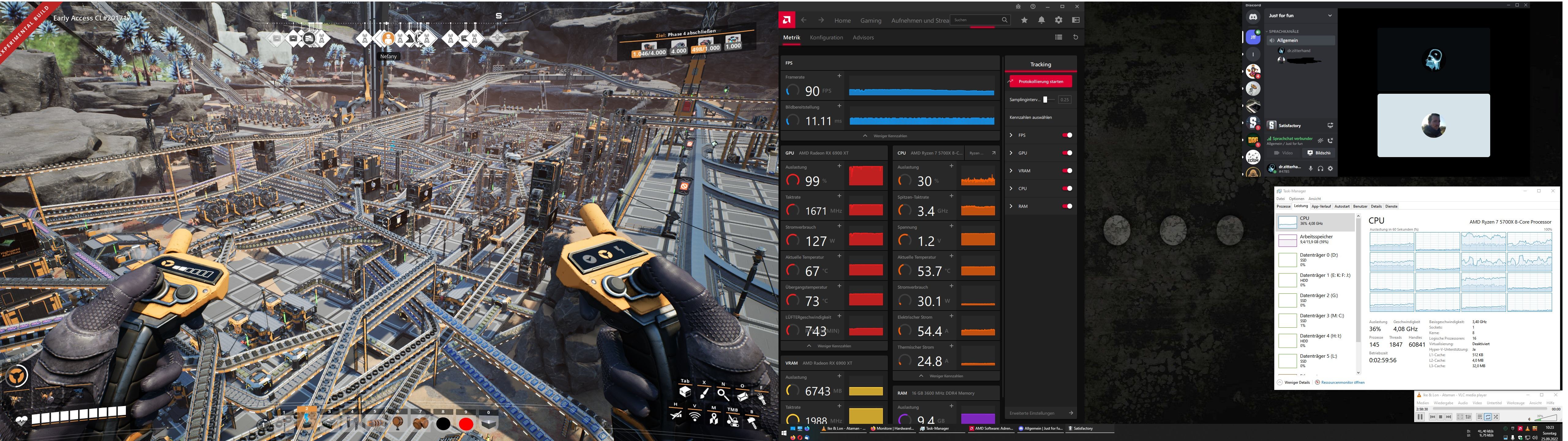Viewport: 1568px width, 441px height.
Task: Toggle VLC loop mode button
Action: [1488, 417]
